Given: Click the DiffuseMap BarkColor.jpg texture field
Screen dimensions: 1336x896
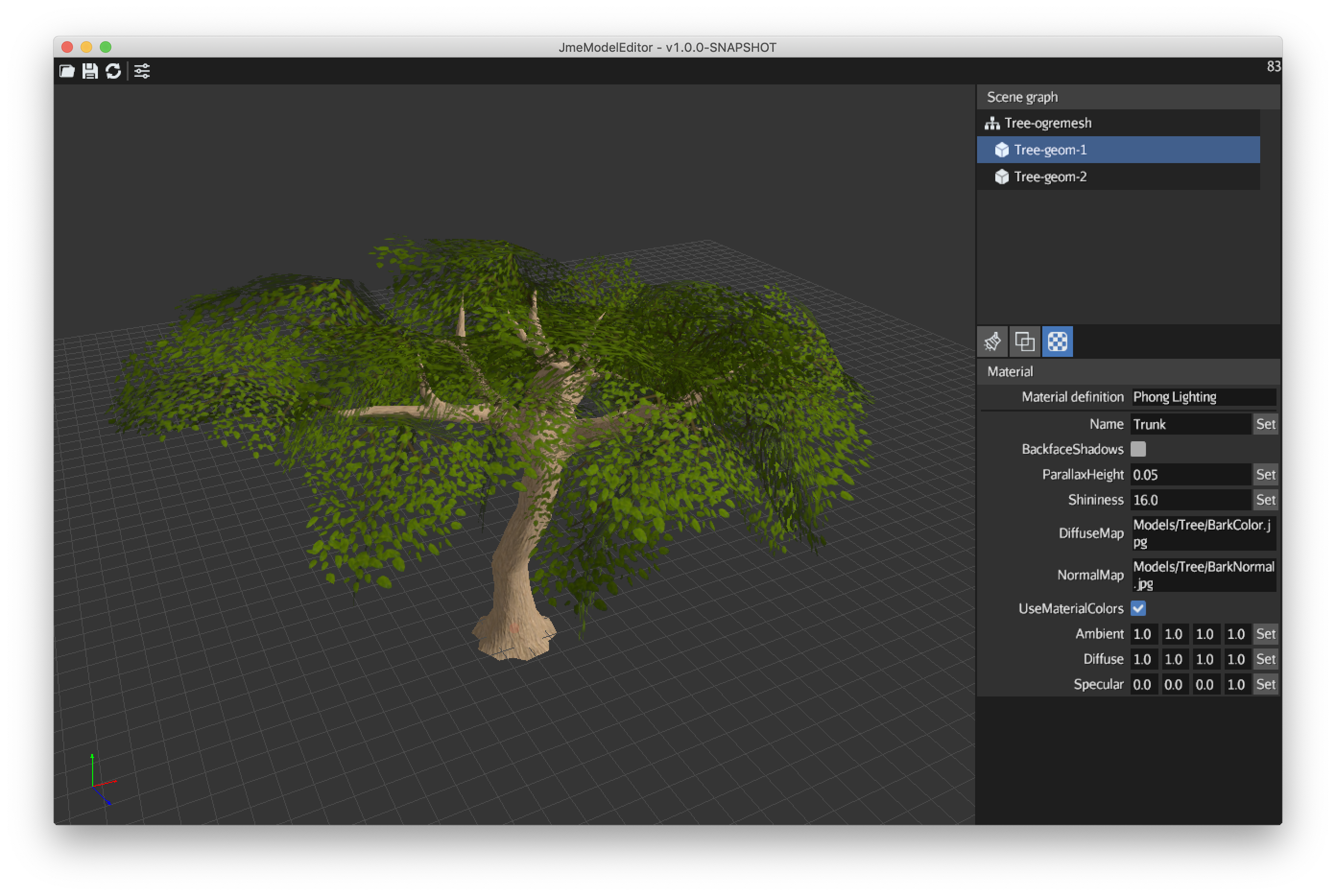Looking at the screenshot, I should tap(1203, 533).
